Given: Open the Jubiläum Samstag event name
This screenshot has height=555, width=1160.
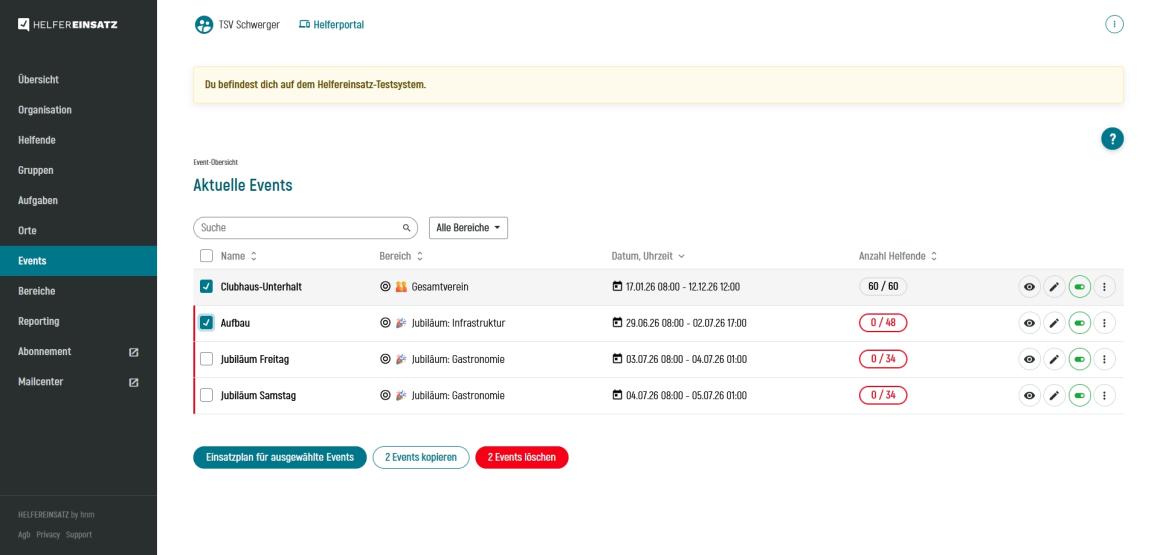Looking at the screenshot, I should coord(258,396).
